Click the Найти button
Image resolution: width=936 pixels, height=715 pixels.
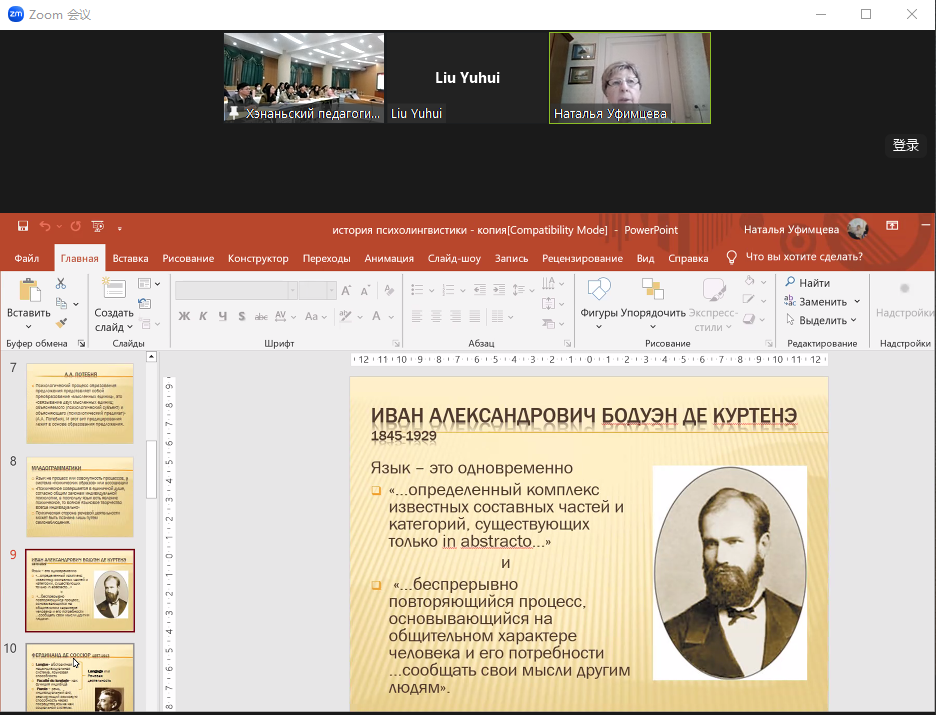pos(807,283)
